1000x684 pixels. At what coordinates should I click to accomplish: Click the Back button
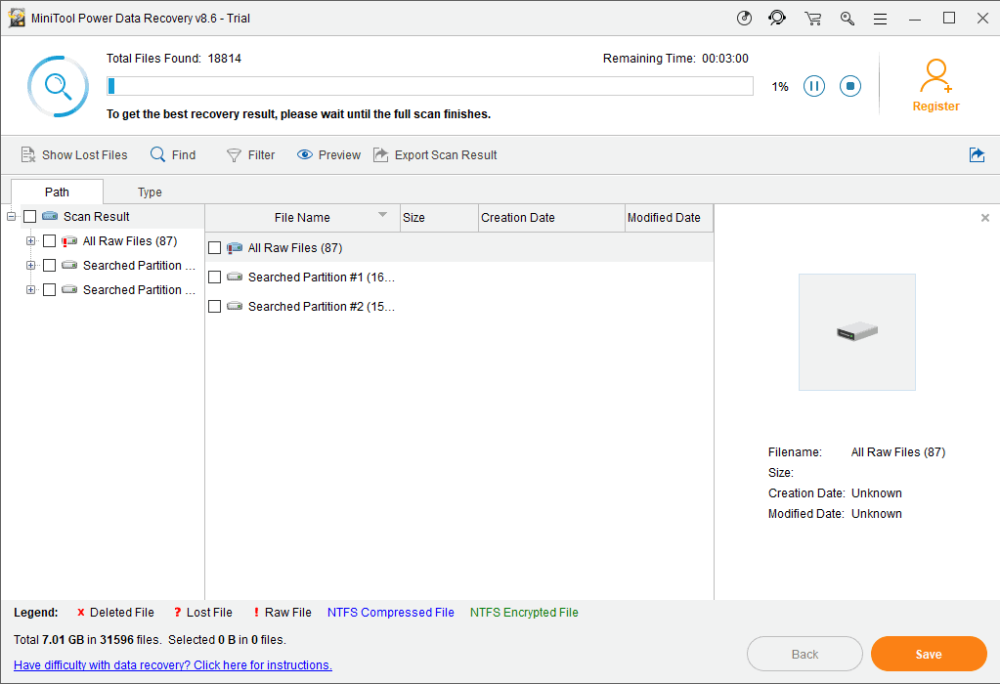804,654
